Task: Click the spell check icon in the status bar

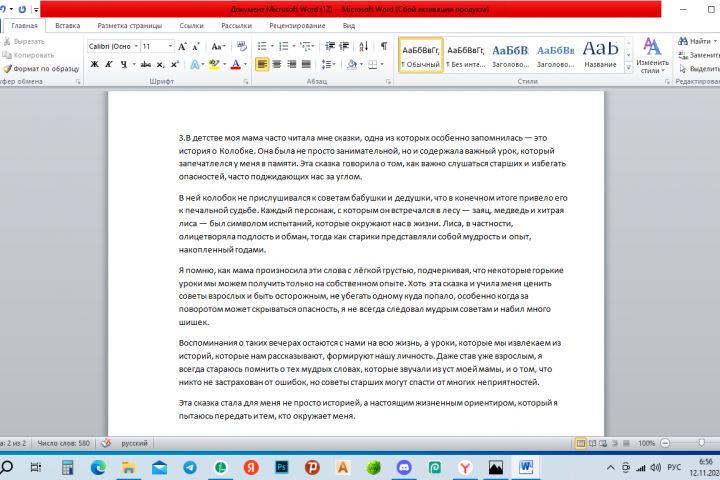Action: [106, 443]
